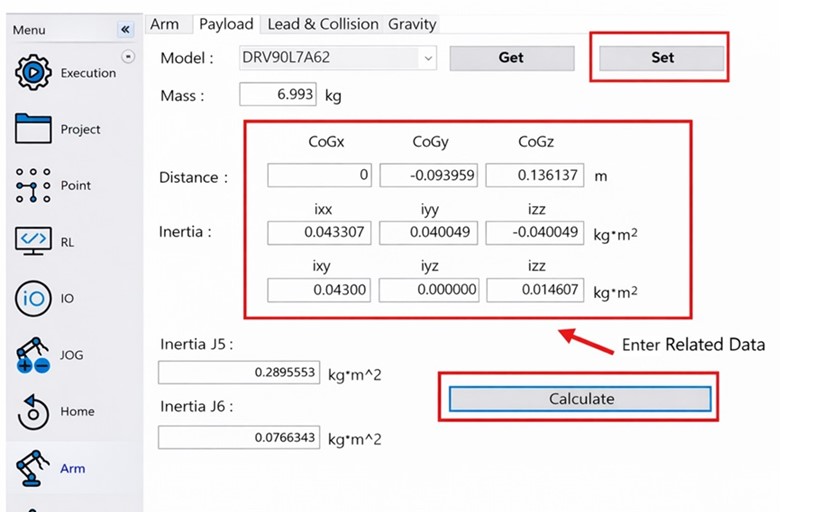Switch to the Lead & Collision tab
Viewport: 830px width, 512px height.
click(x=323, y=24)
